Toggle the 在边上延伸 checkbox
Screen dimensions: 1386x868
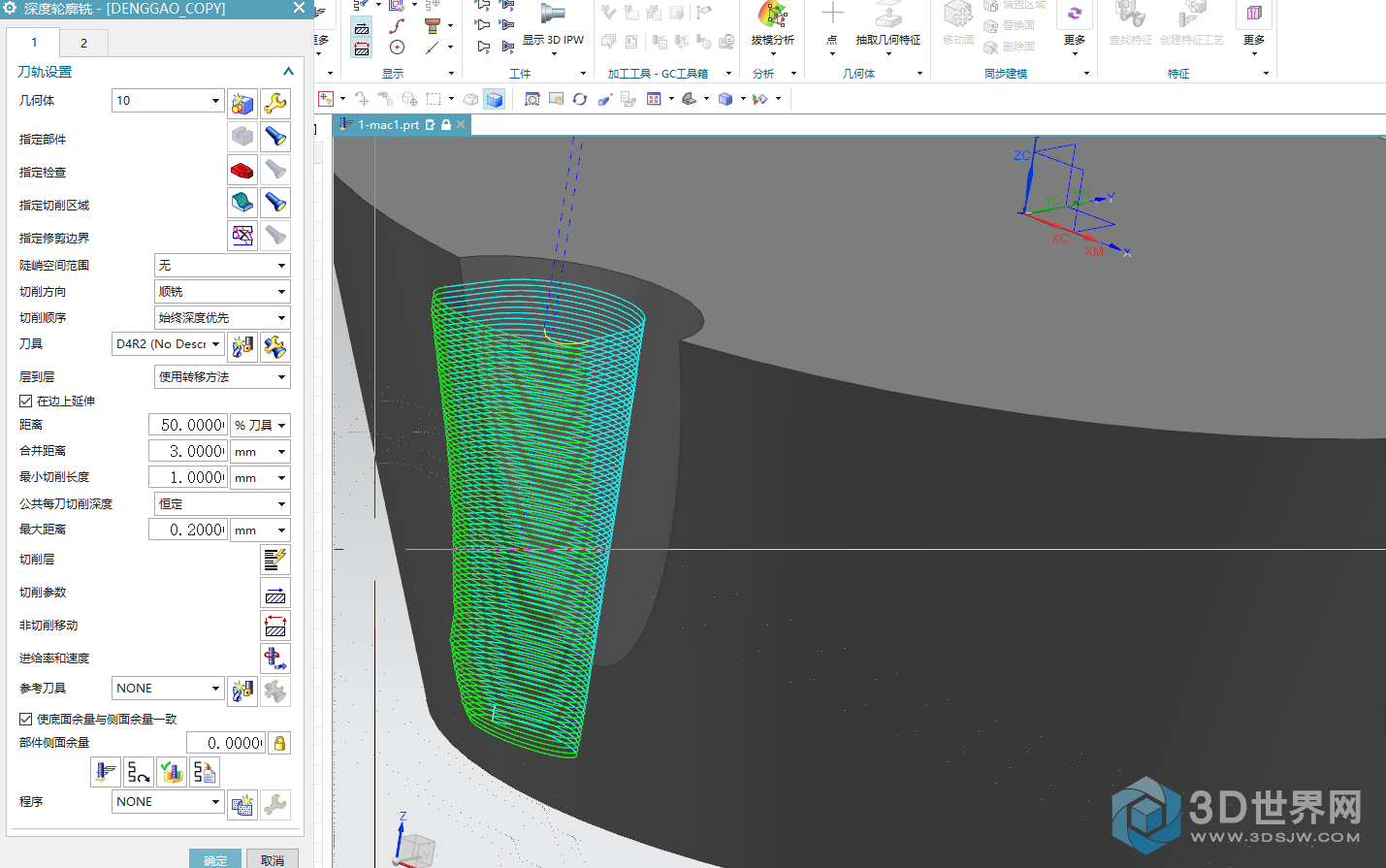pos(26,401)
